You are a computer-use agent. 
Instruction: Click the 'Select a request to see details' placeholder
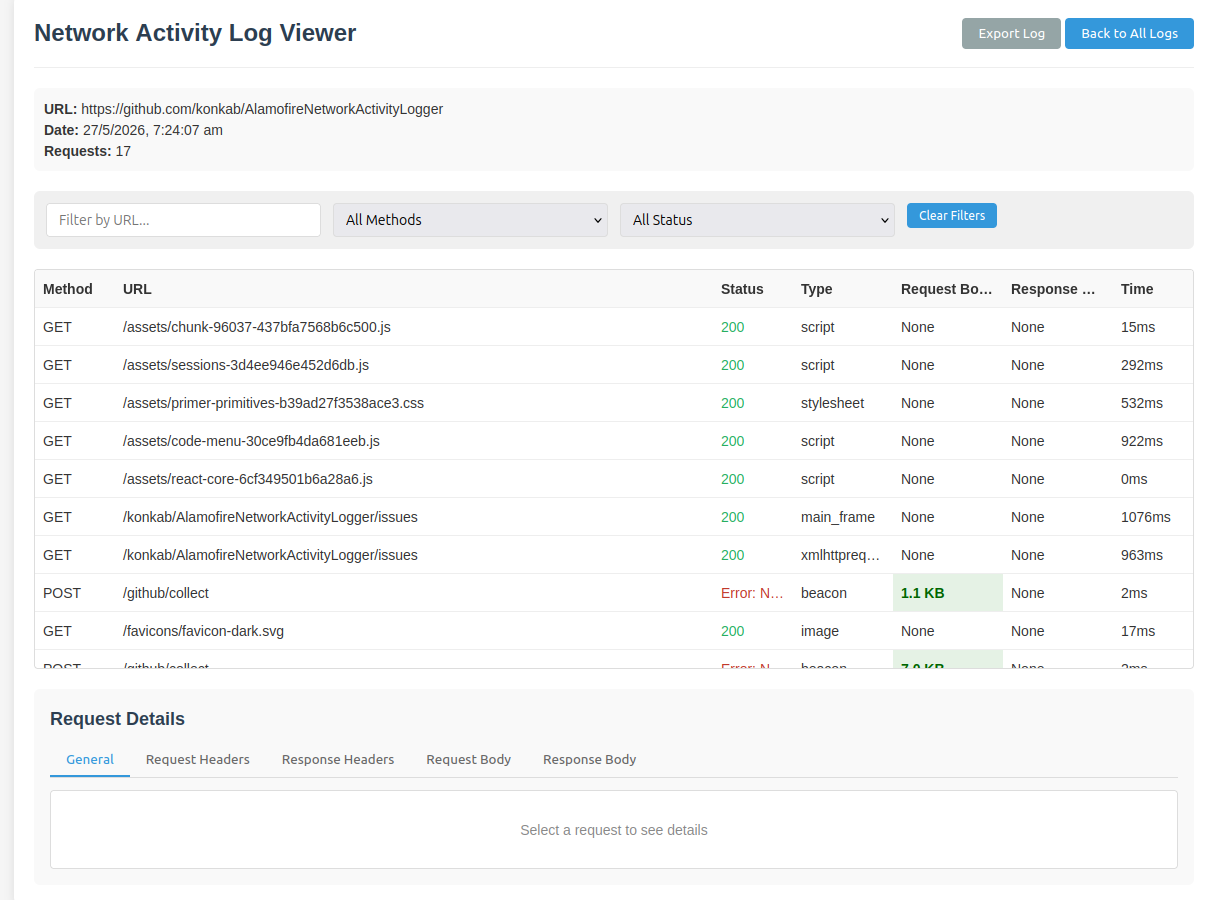point(614,830)
